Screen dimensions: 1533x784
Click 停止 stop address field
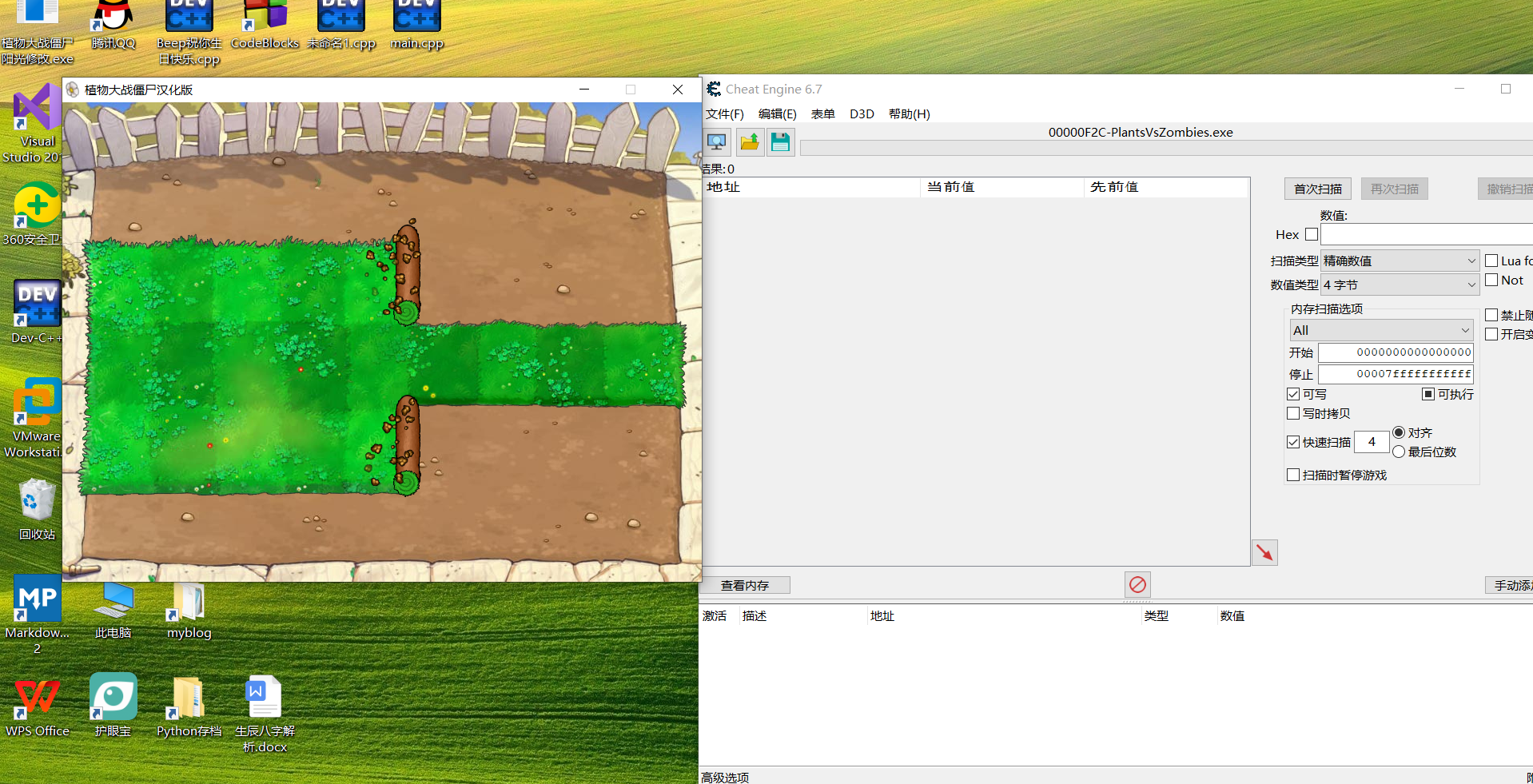pyautogui.click(x=1396, y=374)
